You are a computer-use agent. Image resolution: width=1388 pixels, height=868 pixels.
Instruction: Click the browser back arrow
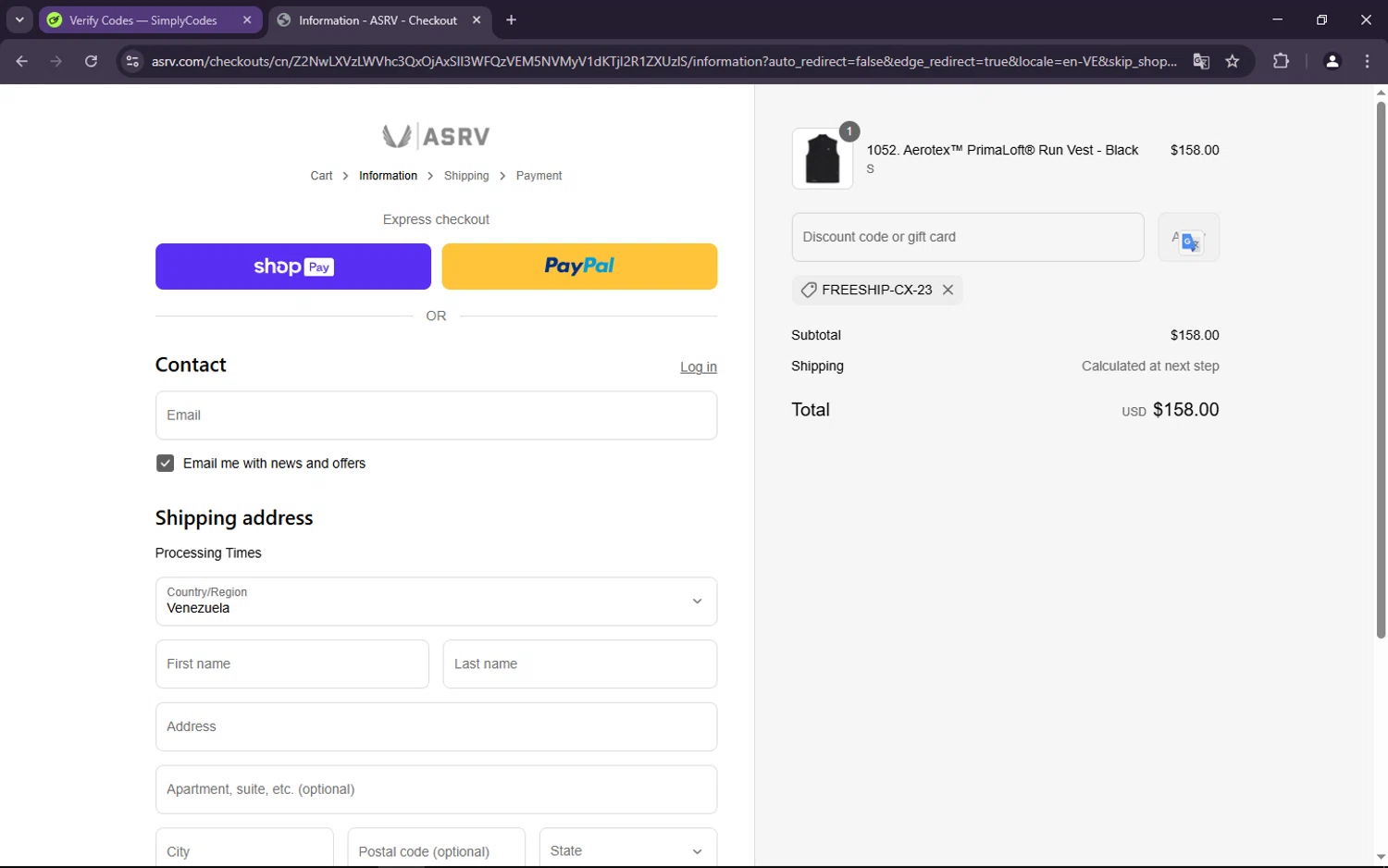[22, 61]
